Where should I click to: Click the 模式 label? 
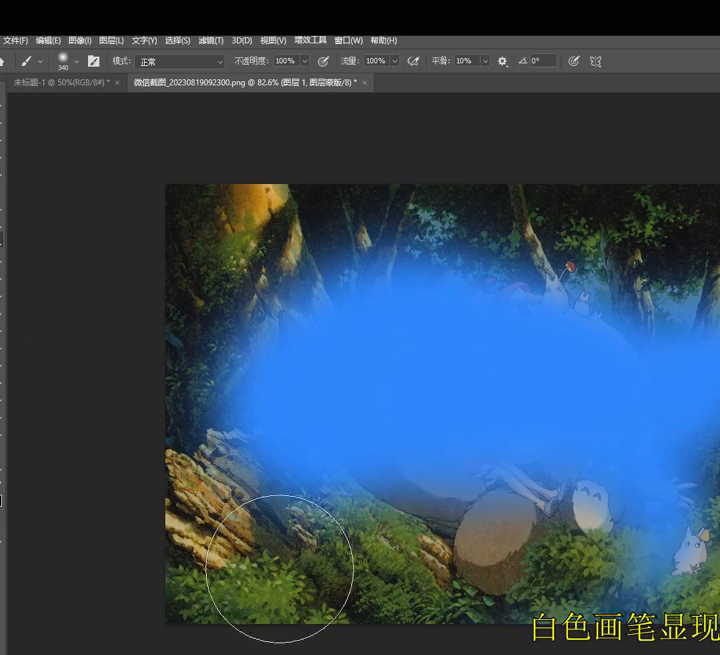122,61
